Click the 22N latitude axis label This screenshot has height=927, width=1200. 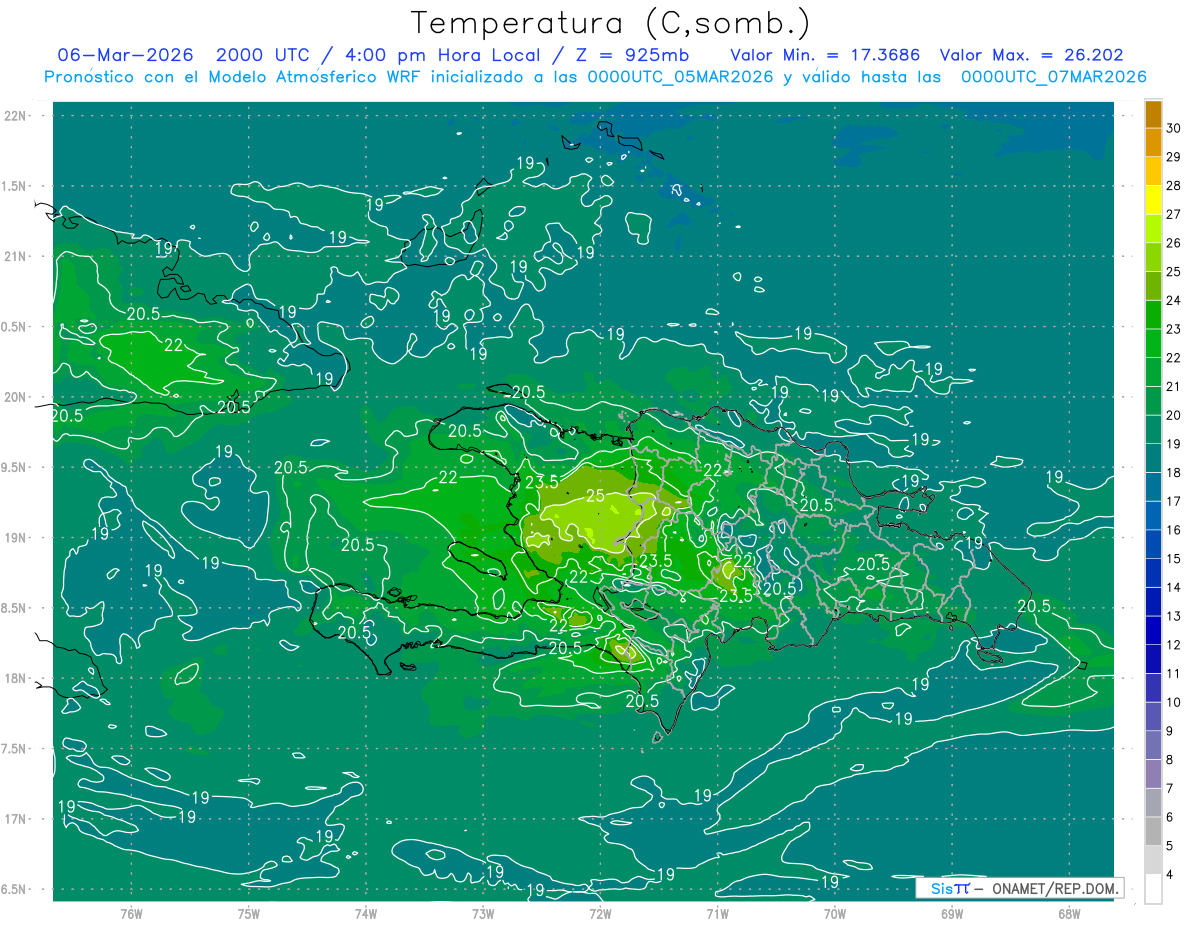[x=14, y=115]
